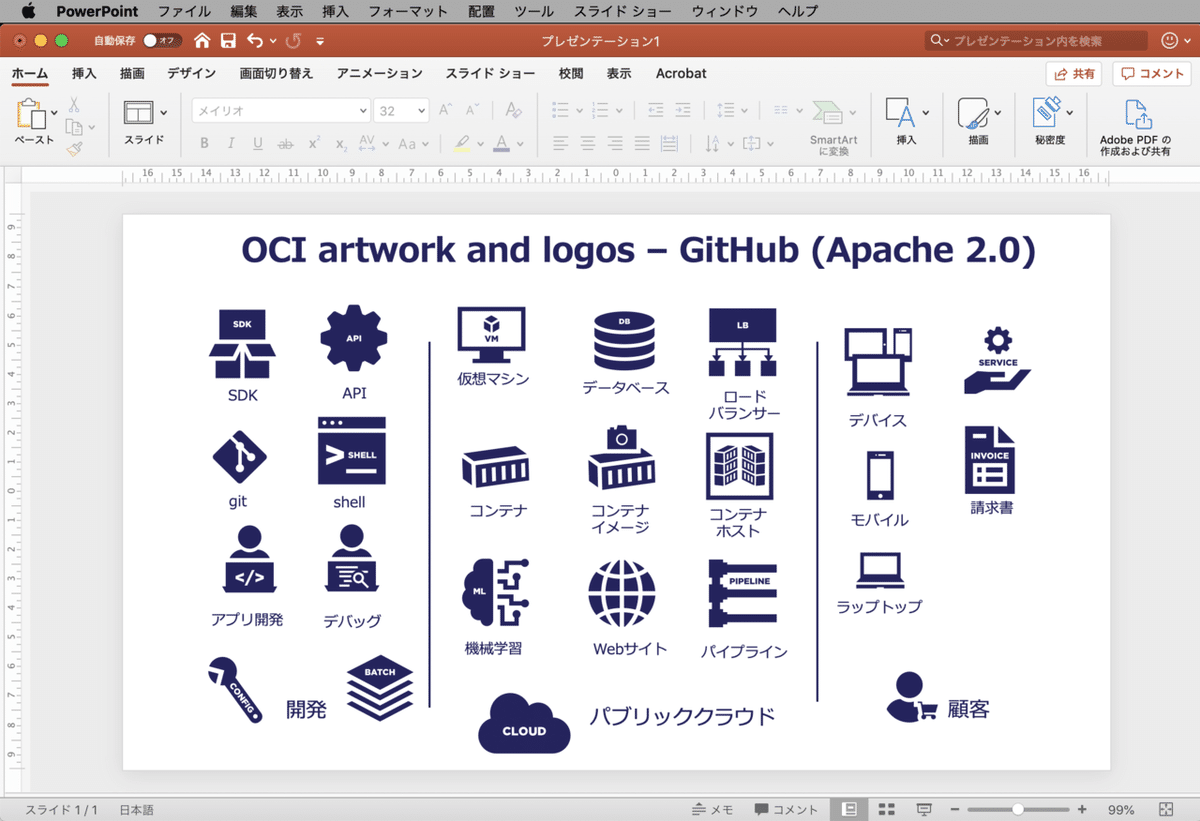Click the コメント button at top right
This screenshot has width=1200, height=821.
click(1151, 74)
